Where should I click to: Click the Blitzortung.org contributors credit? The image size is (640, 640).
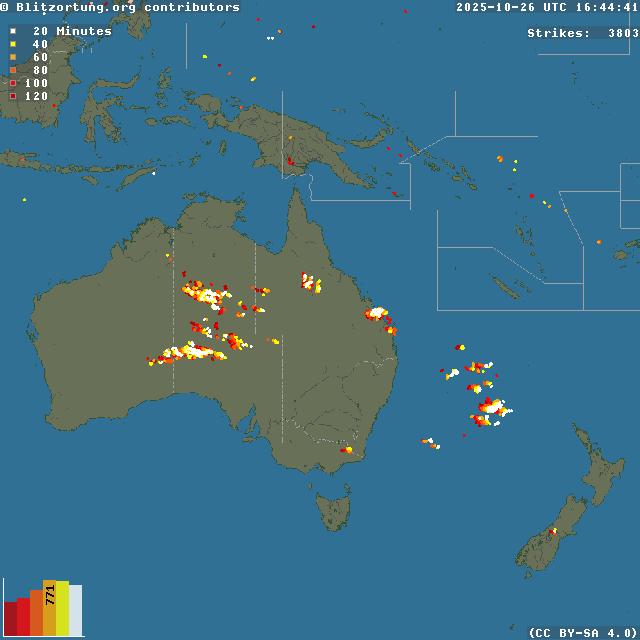click(120, 7)
